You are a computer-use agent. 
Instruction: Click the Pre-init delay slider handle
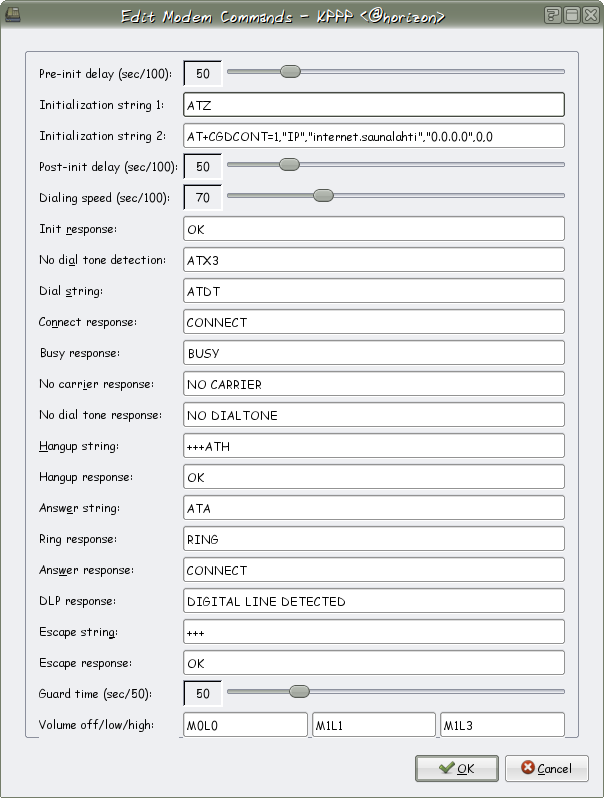(x=290, y=72)
